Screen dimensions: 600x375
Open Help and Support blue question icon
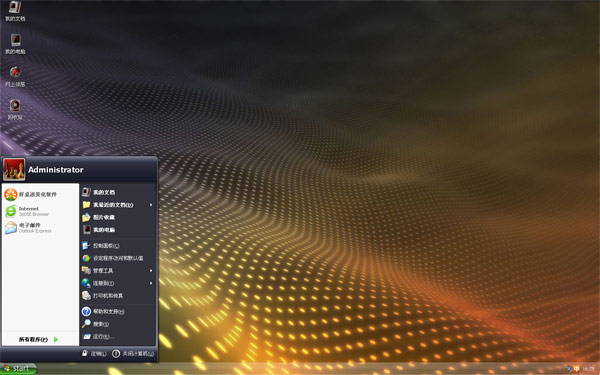pyautogui.click(x=118, y=311)
